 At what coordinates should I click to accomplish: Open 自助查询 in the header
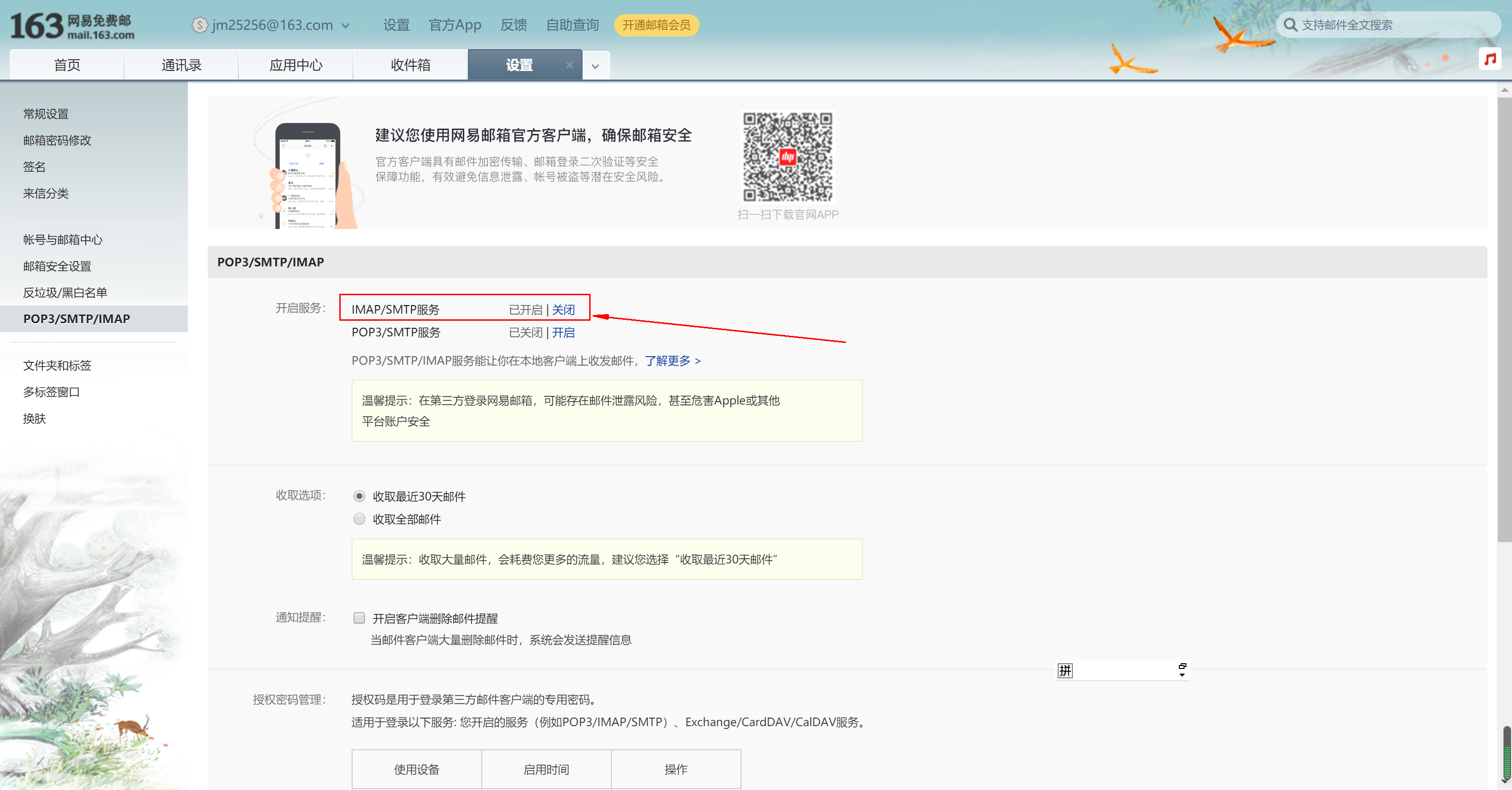(x=572, y=25)
